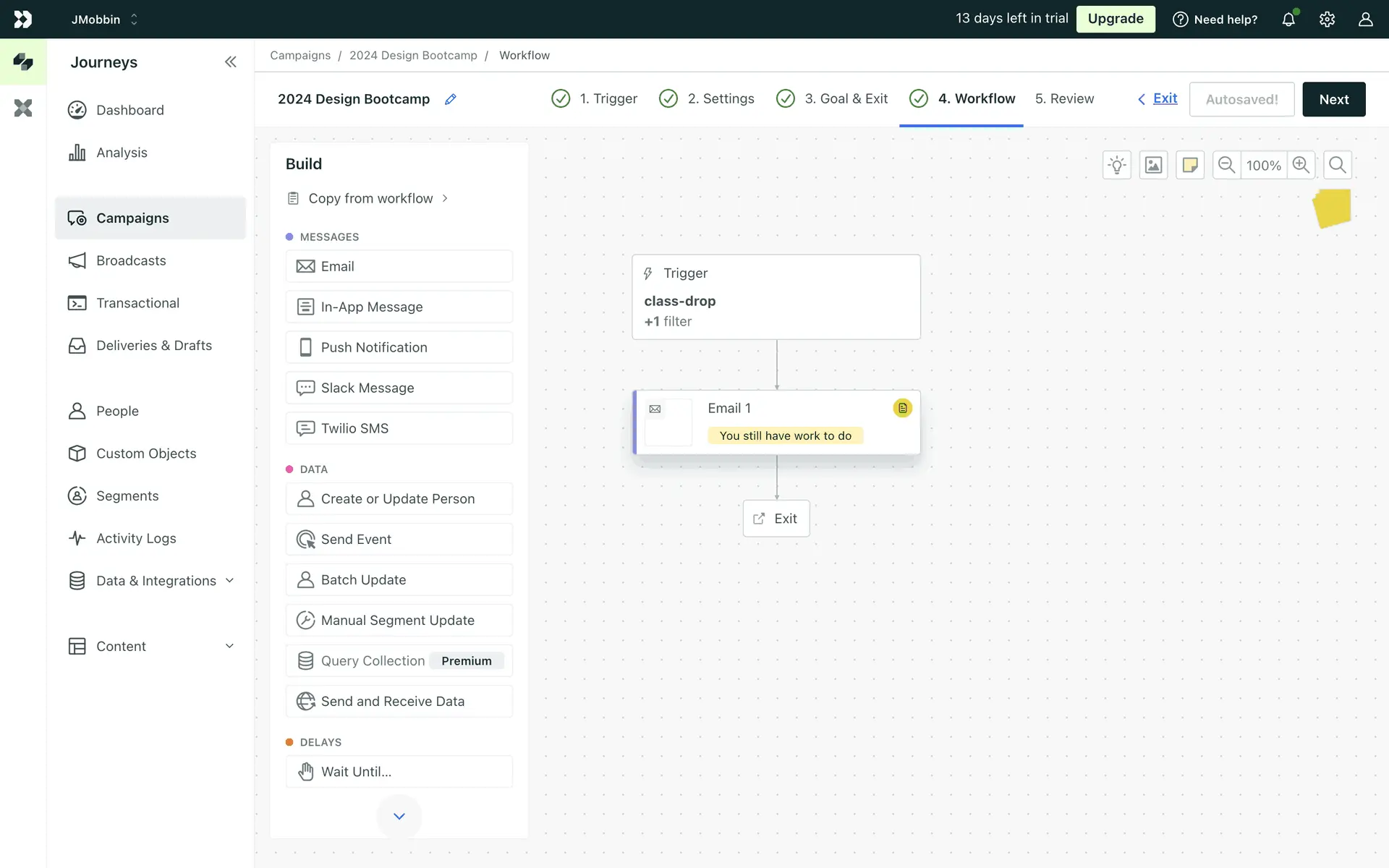Expand Copy from workflow option

click(x=370, y=198)
